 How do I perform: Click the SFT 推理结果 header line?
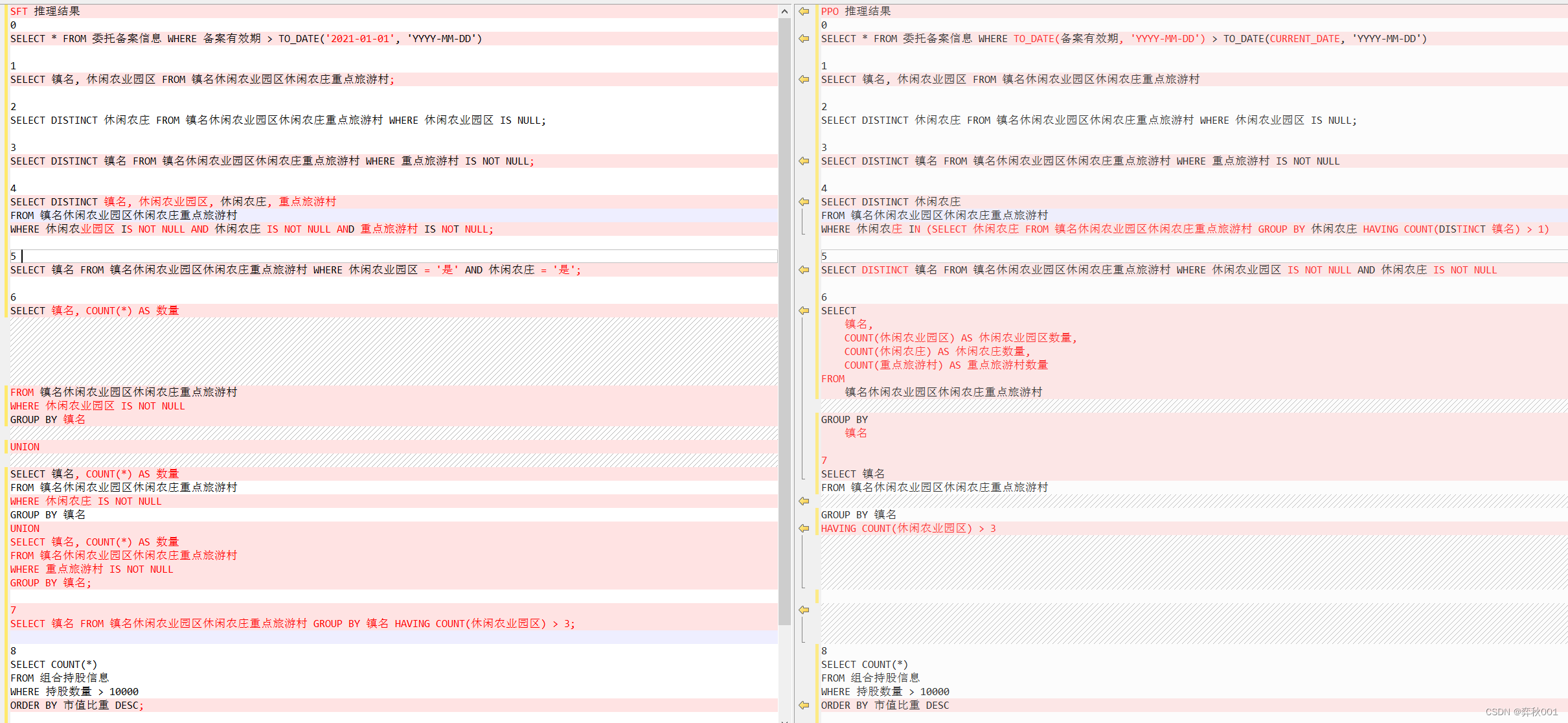tap(45, 11)
